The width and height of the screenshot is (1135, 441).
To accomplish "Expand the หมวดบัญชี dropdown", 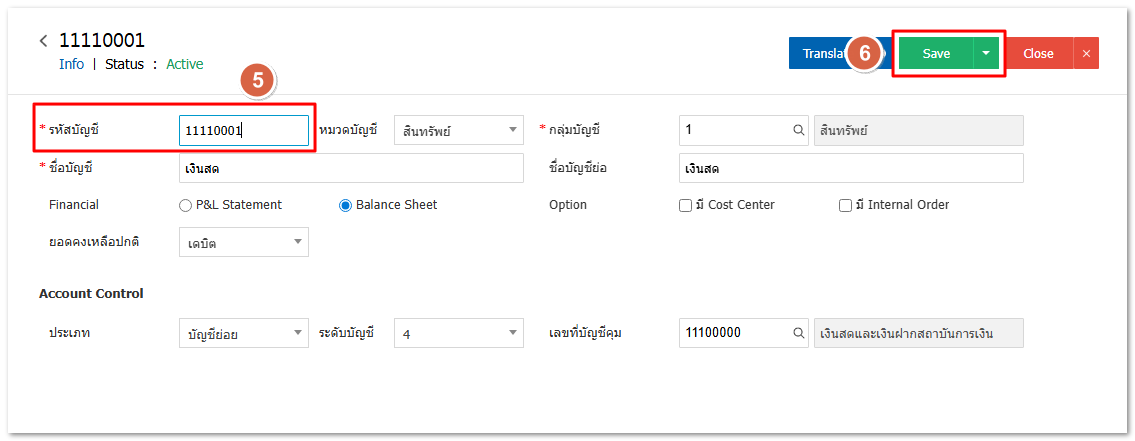I will tap(459, 130).
